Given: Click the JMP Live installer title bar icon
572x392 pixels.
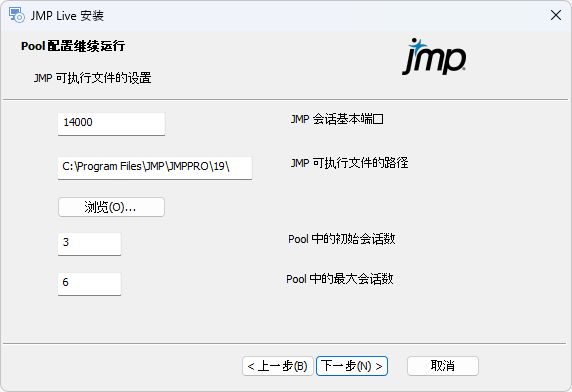Looking at the screenshot, I should pyautogui.click(x=16, y=15).
